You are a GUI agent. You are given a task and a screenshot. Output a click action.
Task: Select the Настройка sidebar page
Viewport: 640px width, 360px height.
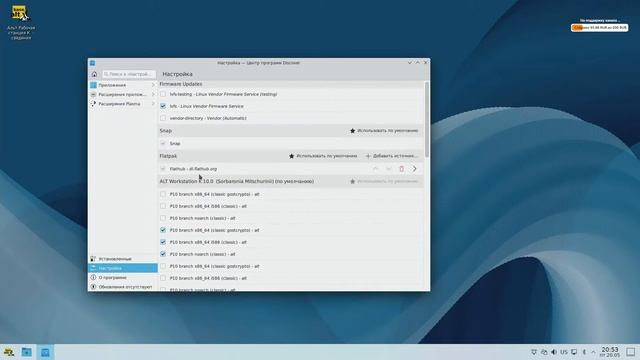tap(122, 268)
